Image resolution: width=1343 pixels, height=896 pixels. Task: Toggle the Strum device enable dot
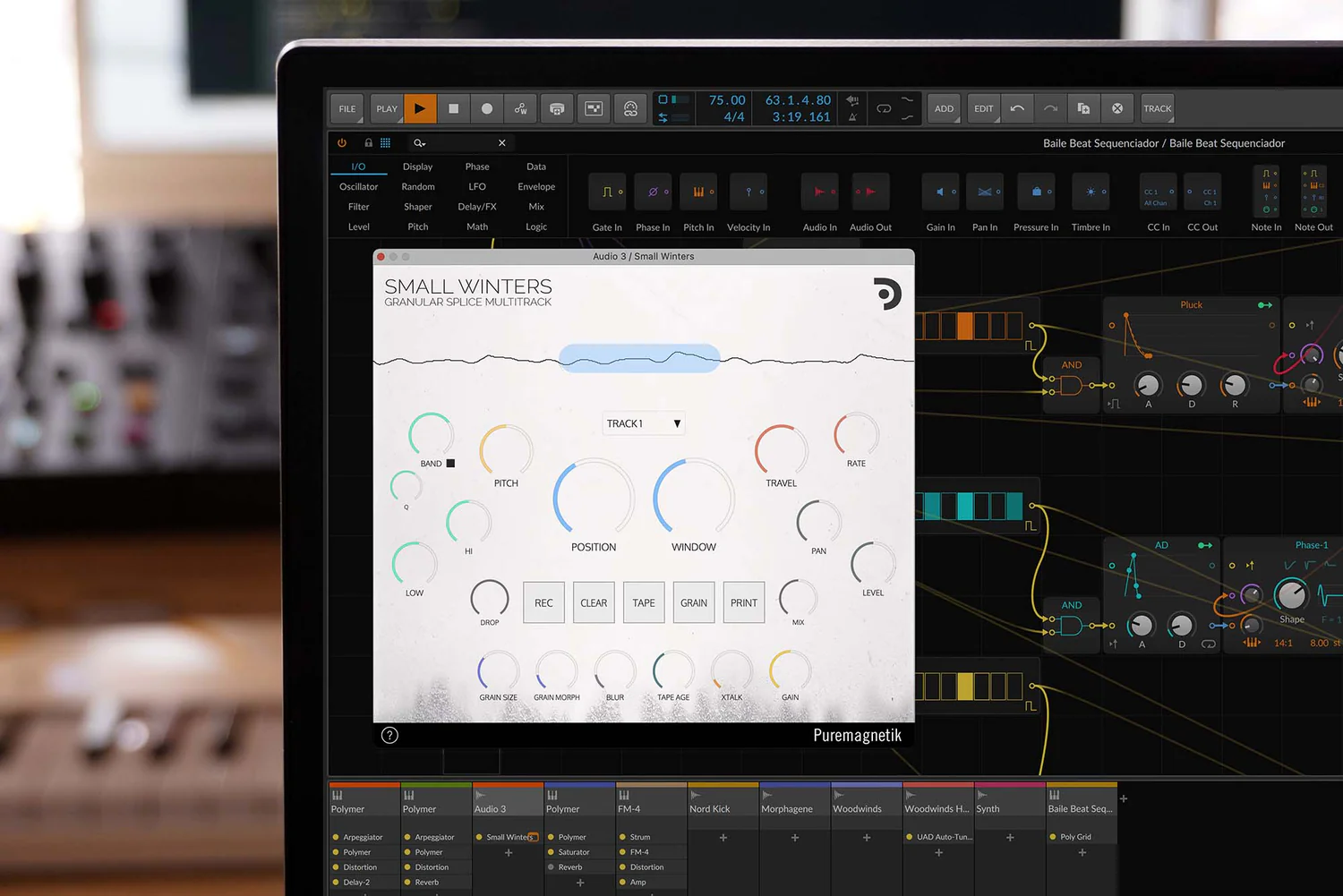622,837
